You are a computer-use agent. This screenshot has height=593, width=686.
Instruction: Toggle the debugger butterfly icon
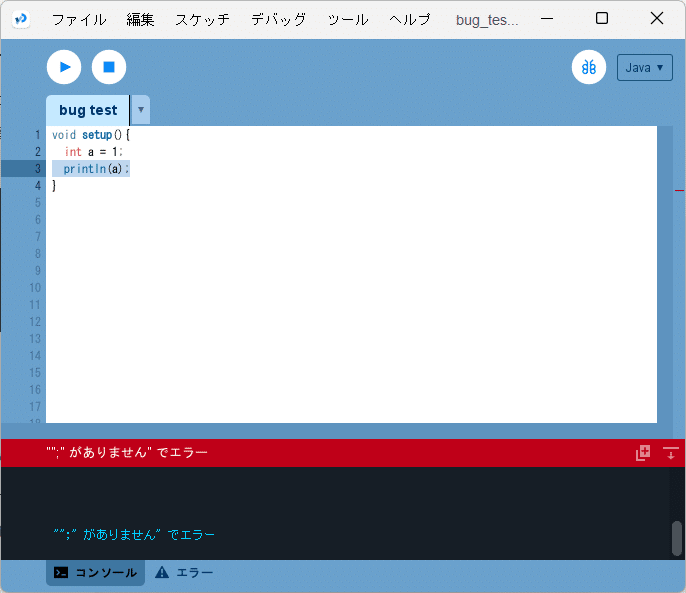[x=589, y=67]
